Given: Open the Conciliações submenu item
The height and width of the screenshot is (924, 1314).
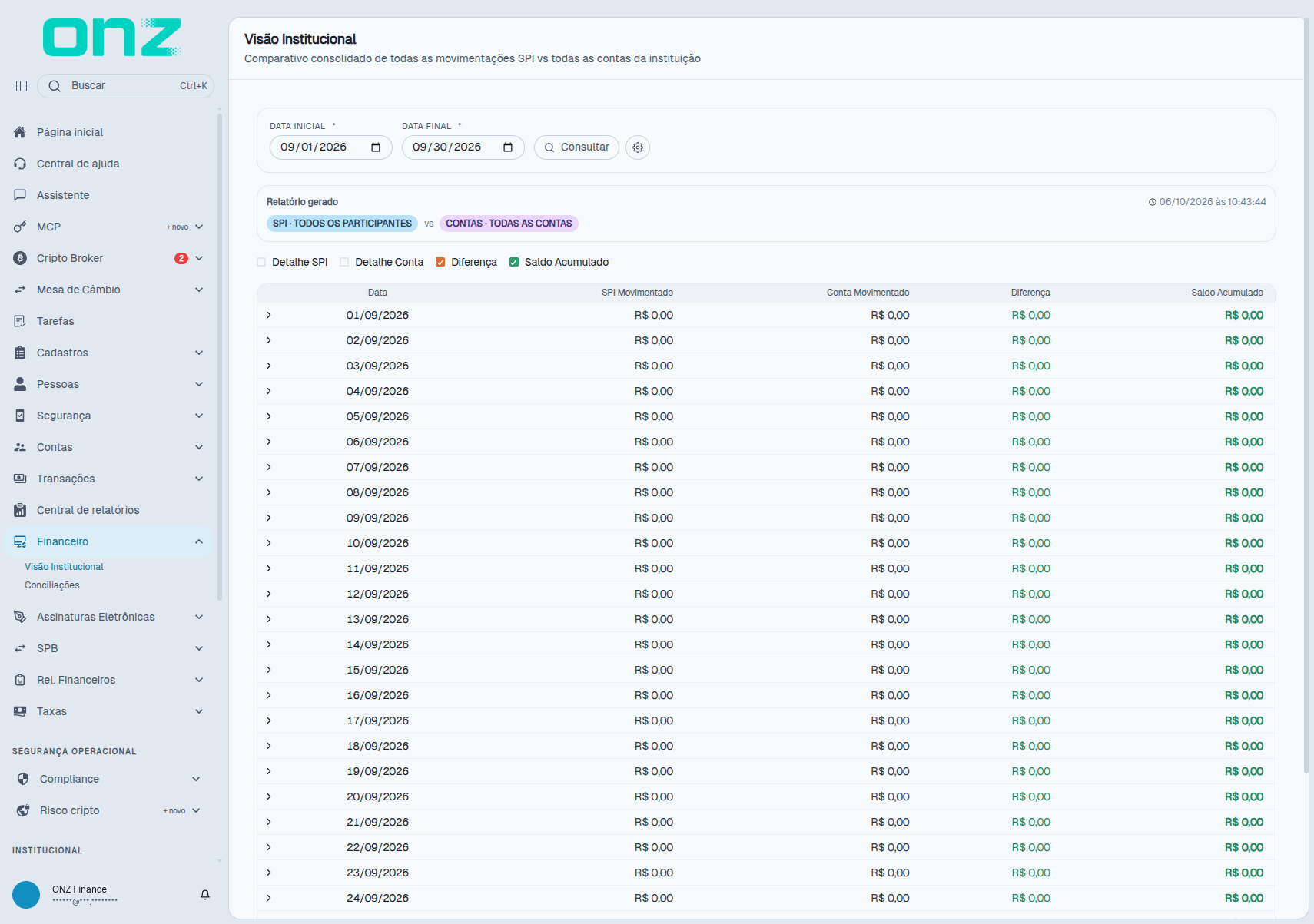Looking at the screenshot, I should tap(52, 585).
